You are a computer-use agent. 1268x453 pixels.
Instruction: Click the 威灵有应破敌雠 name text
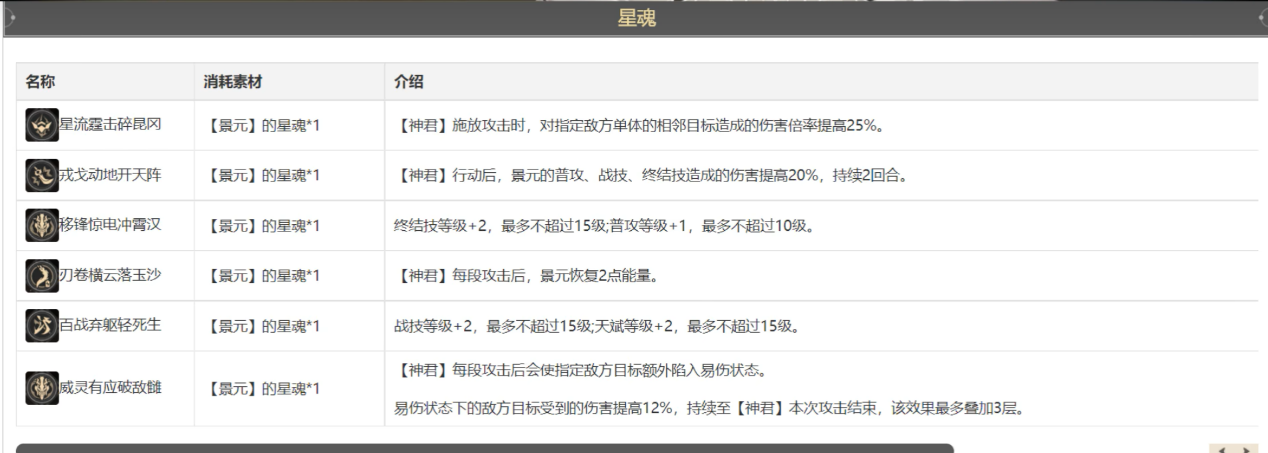110,388
